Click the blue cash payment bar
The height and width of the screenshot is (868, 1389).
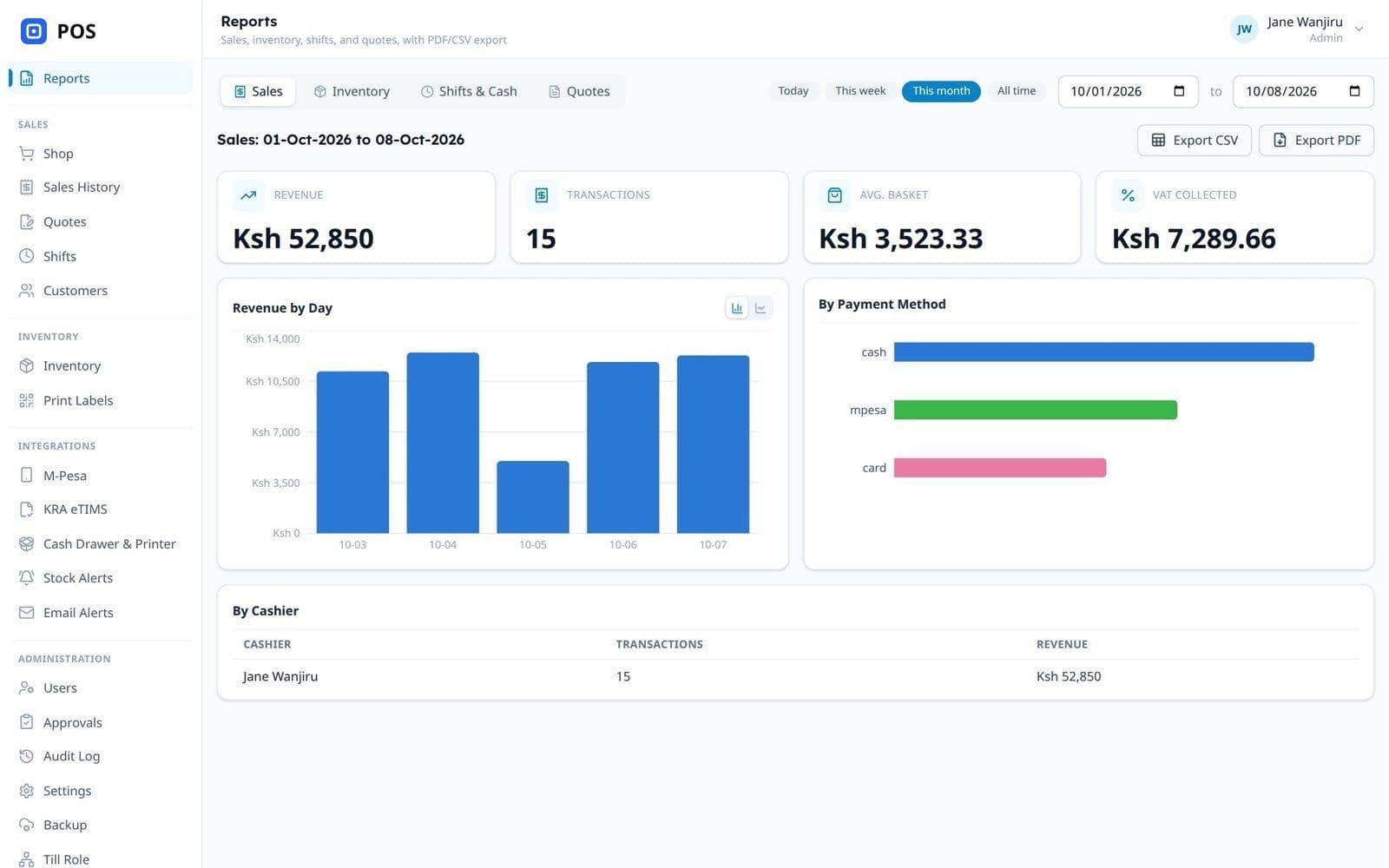coord(1103,352)
